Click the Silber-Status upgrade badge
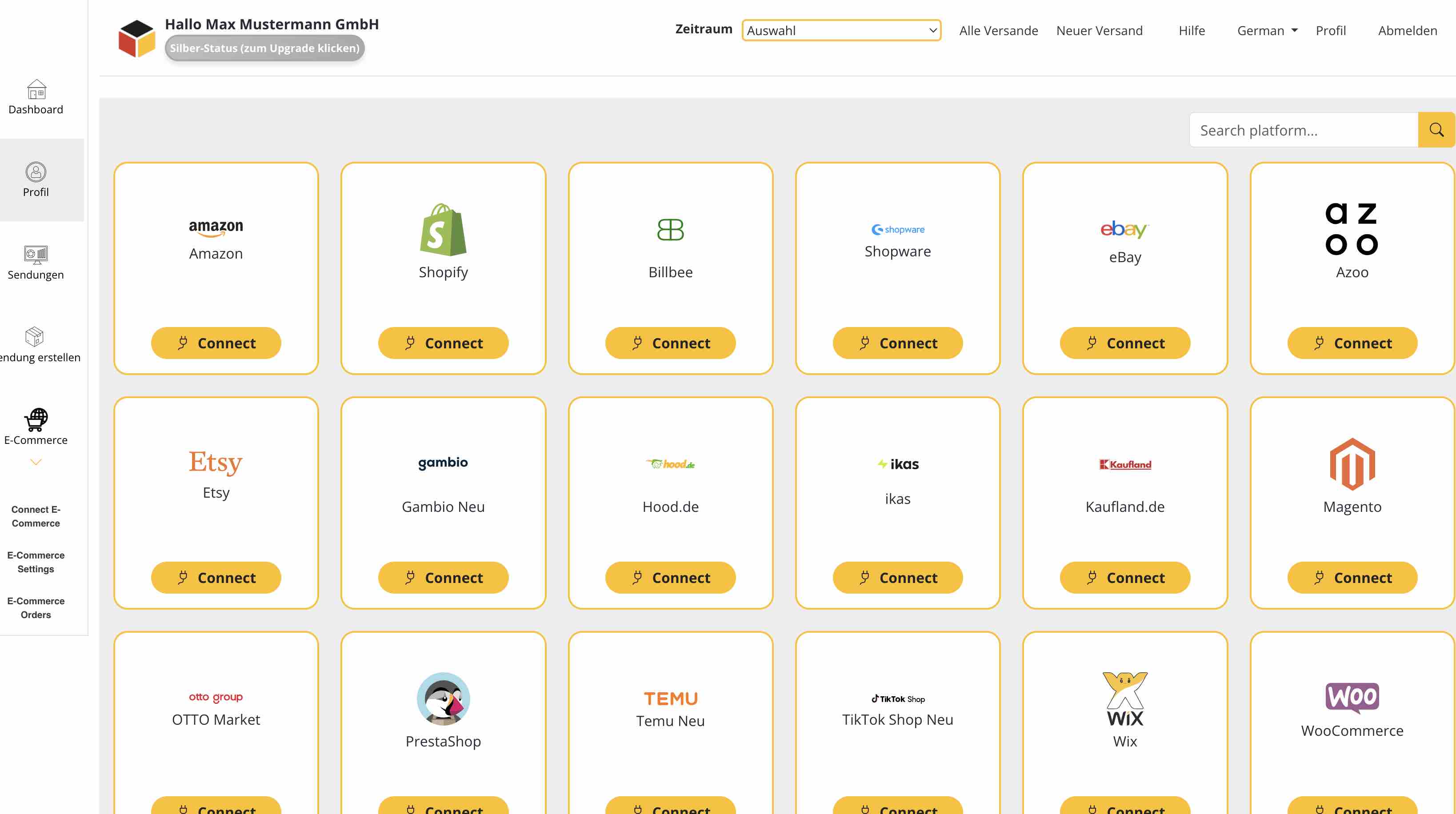Image resolution: width=1456 pixels, height=814 pixels. (264, 48)
